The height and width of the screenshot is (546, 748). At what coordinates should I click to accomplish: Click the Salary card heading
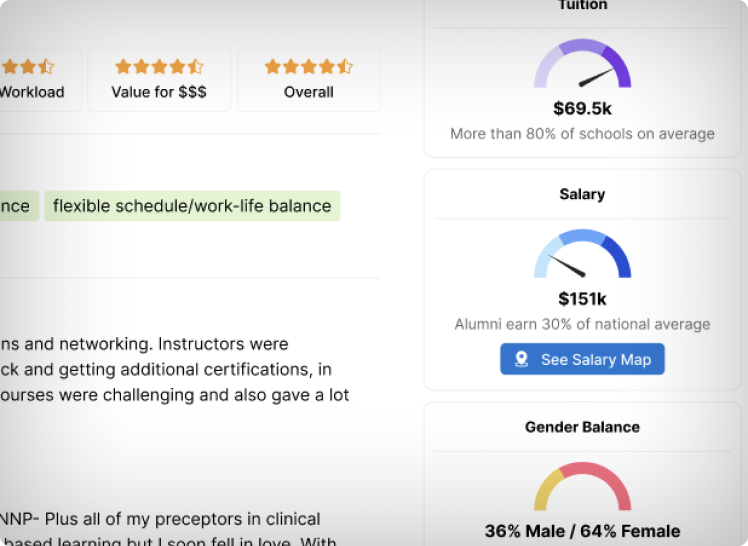pyautogui.click(x=582, y=194)
